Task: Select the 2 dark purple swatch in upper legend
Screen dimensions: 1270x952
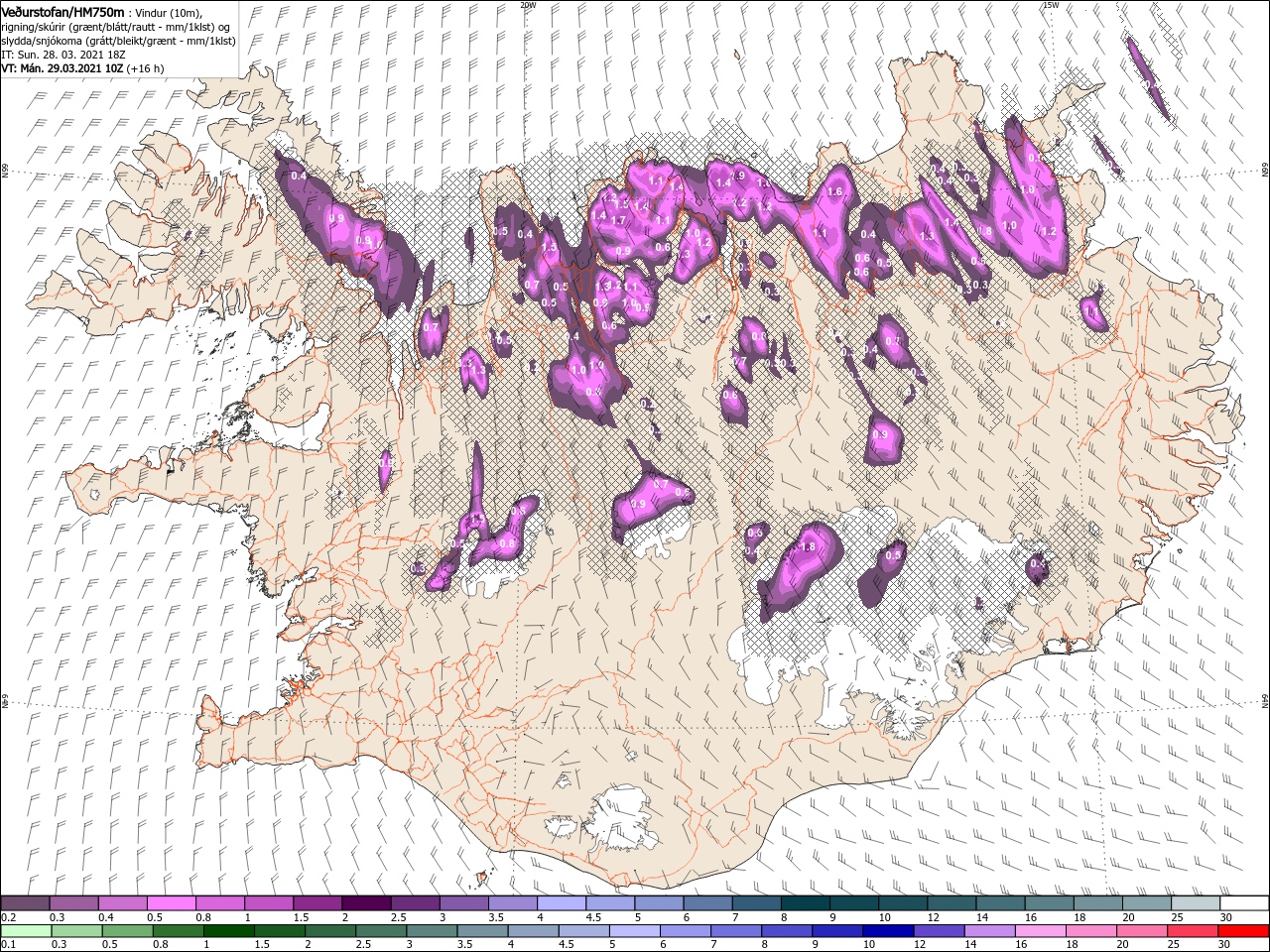Action: [365, 903]
